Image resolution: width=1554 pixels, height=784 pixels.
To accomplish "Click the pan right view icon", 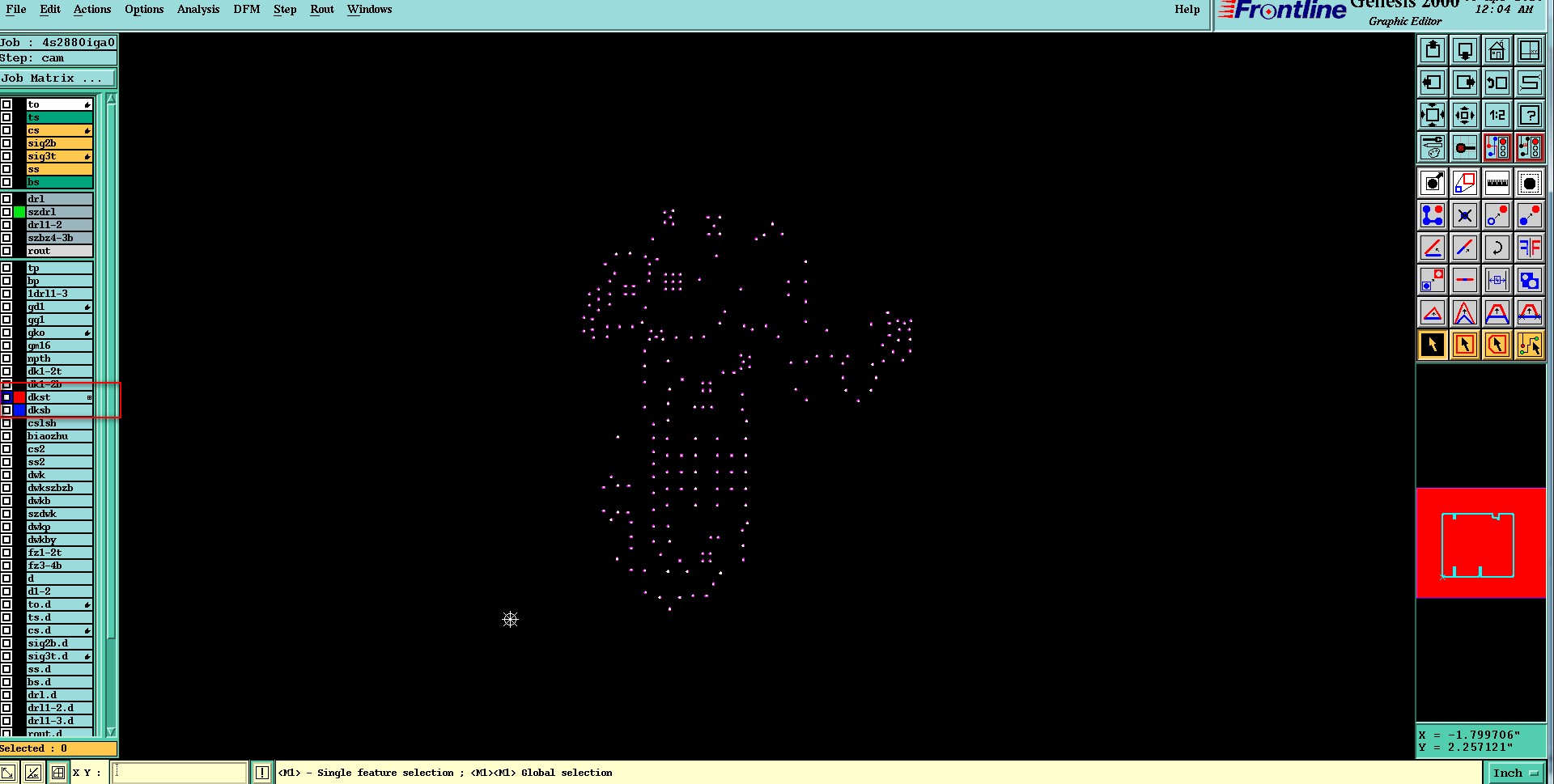I will point(1465,83).
